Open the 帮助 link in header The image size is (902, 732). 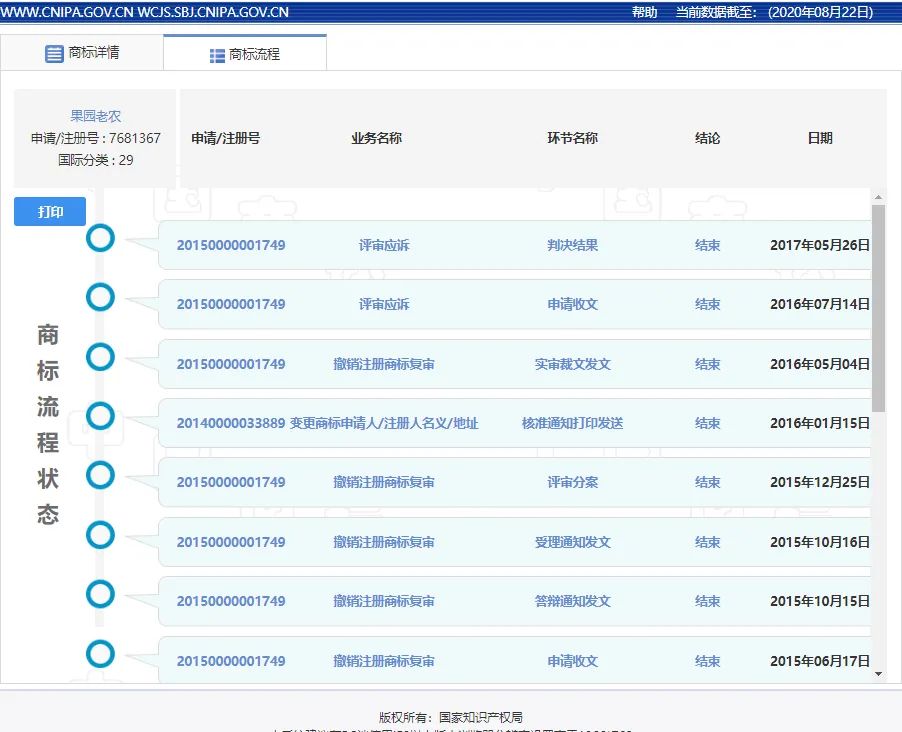[x=645, y=12]
